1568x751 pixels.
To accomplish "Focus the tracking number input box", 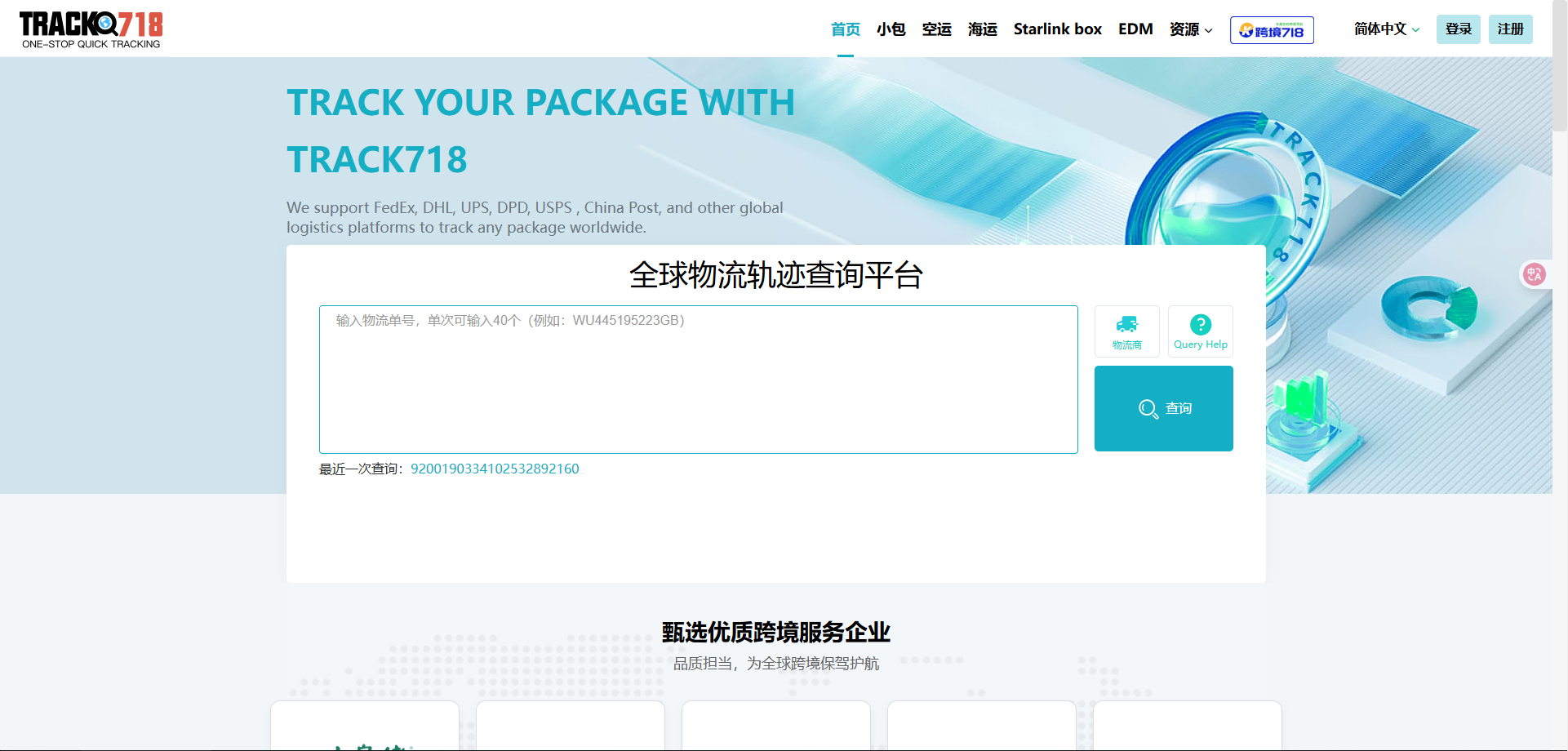I will click(698, 380).
